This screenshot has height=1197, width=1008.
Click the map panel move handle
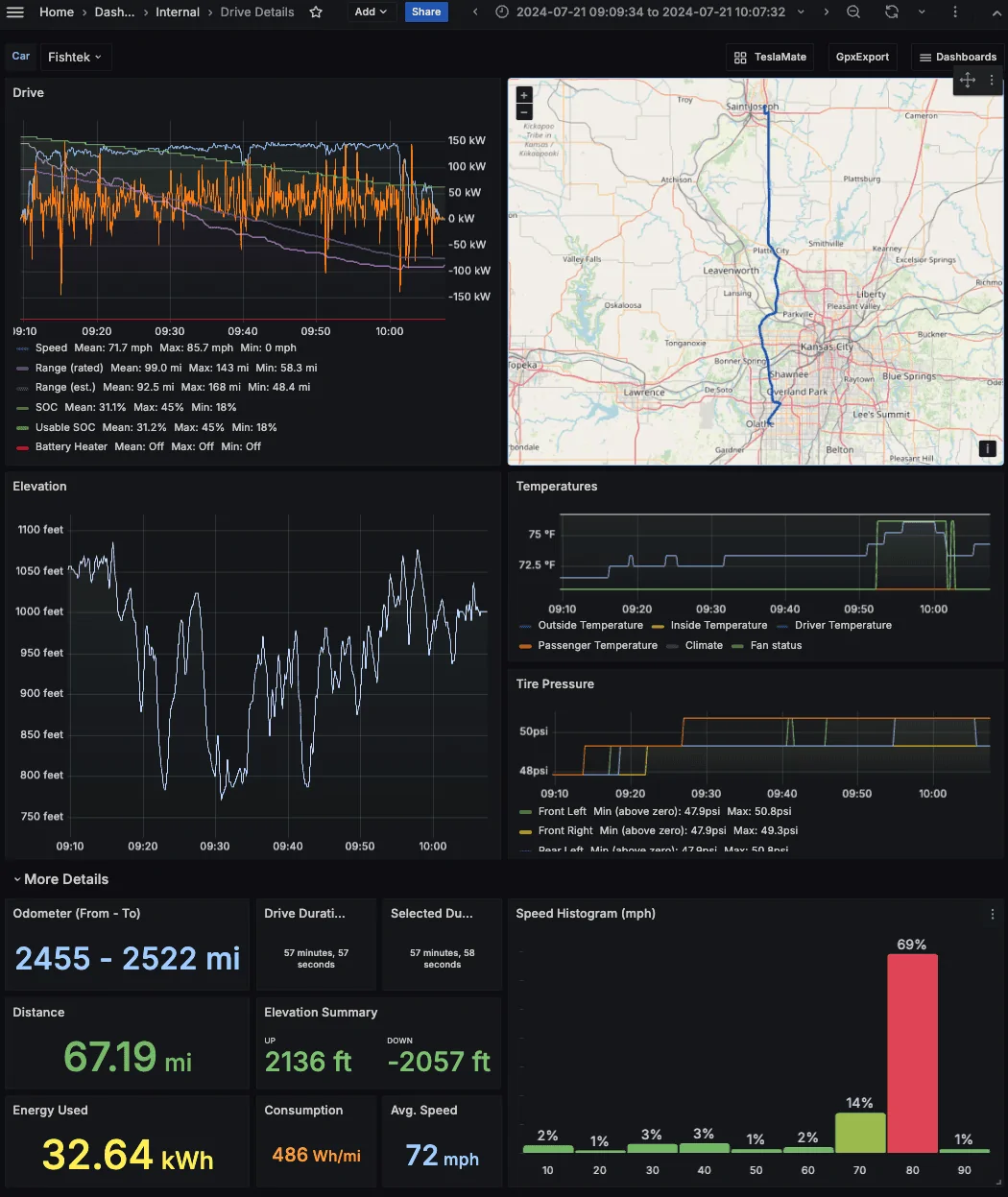[x=968, y=81]
